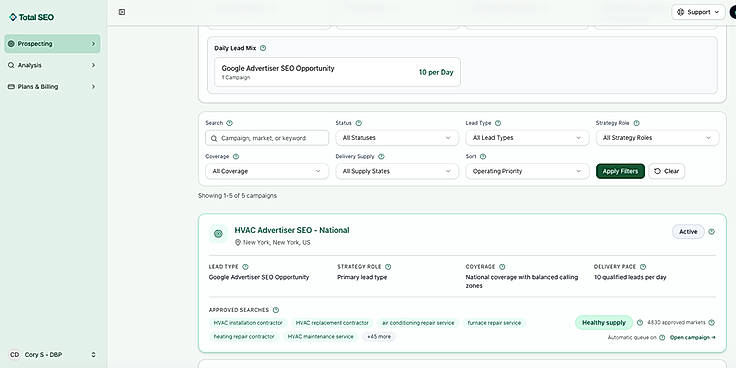Open help icon next to Healthy supply badge
Image resolution: width=736 pixels, height=368 pixels.
coord(640,322)
